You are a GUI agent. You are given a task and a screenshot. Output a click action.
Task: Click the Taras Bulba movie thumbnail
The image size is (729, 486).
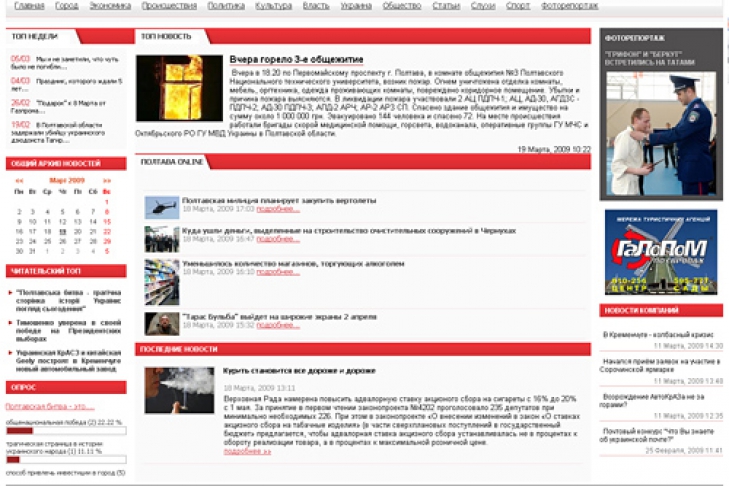point(161,323)
